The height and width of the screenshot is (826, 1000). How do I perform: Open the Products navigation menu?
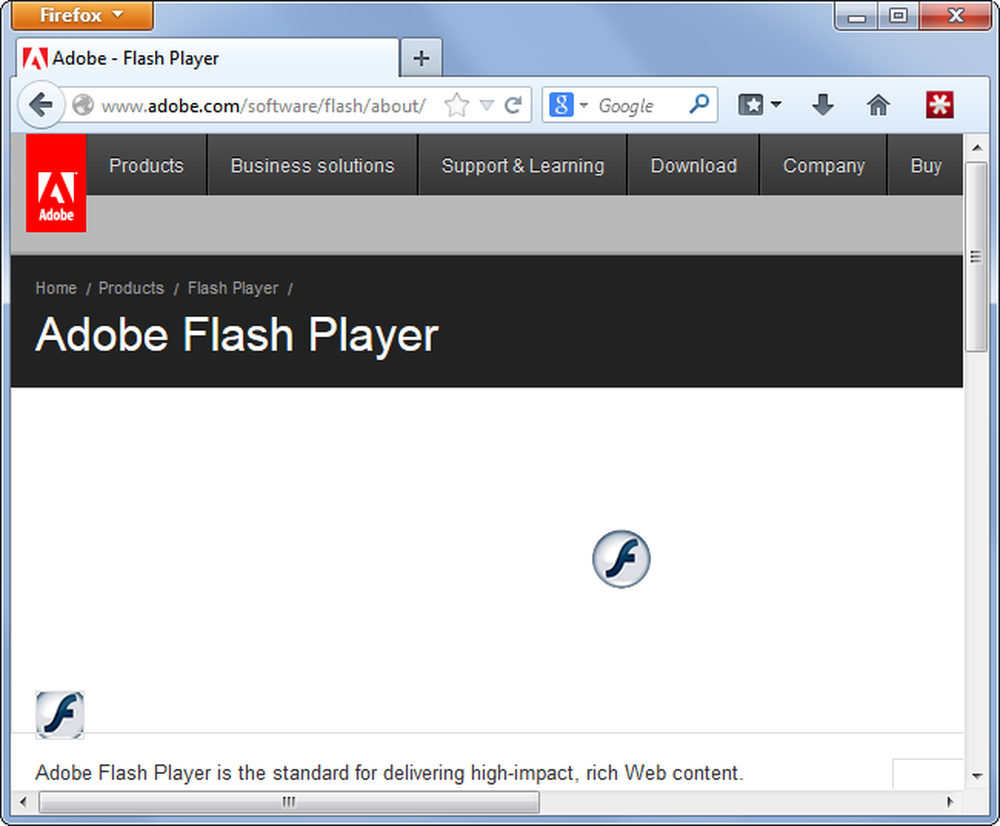pyautogui.click(x=146, y=165)
